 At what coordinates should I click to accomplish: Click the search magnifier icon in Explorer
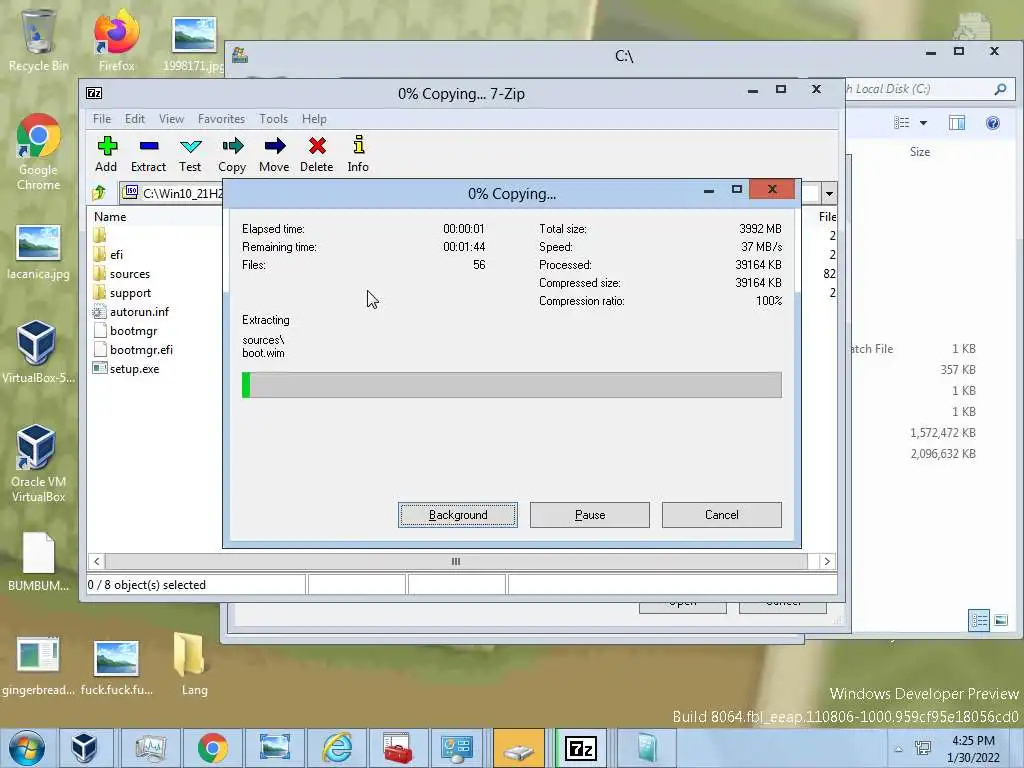(1000, 89)
